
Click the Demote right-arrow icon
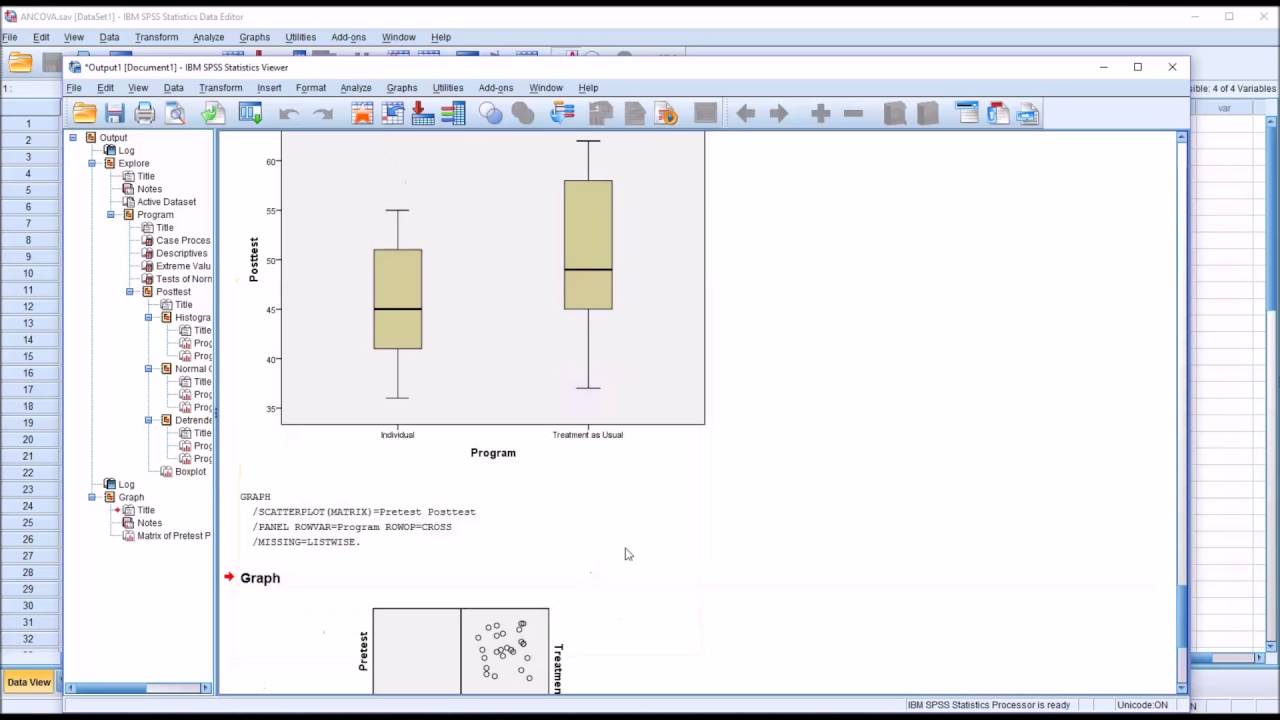[778, 114]
